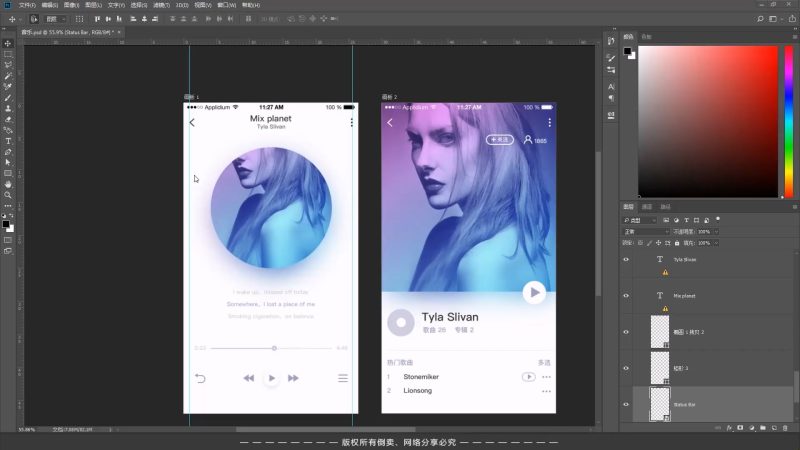Click the delete layer trash icon
This screenshot has width=800, height=450.
pos(785,429)
